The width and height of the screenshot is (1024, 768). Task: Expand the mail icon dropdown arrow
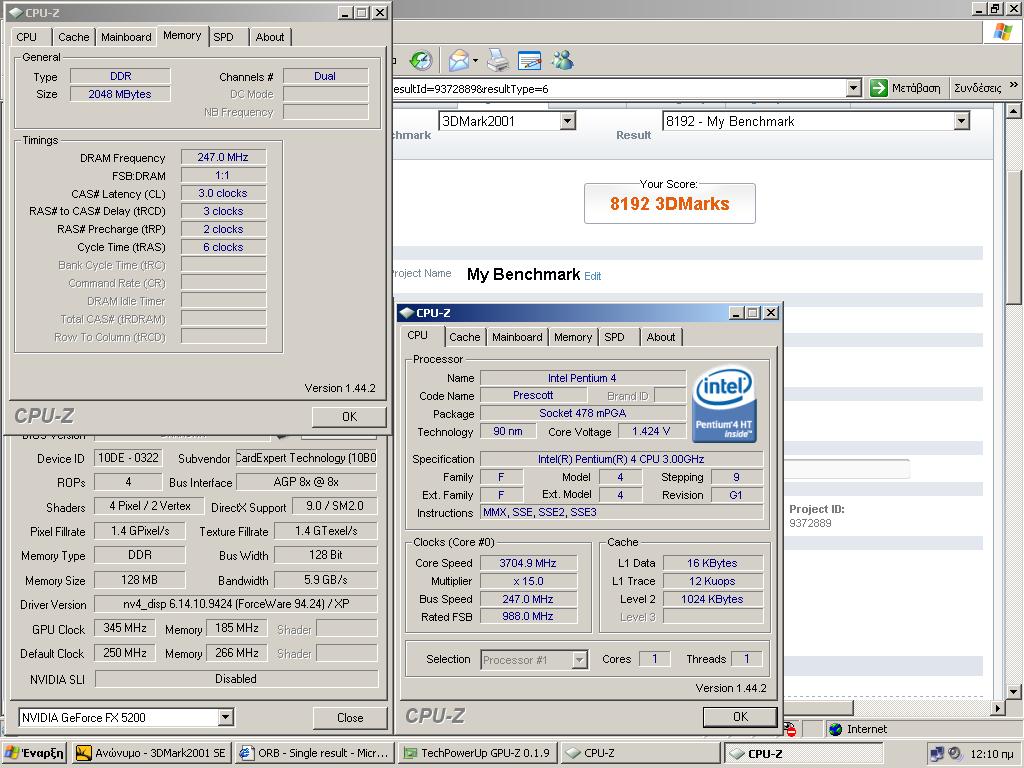475,61
